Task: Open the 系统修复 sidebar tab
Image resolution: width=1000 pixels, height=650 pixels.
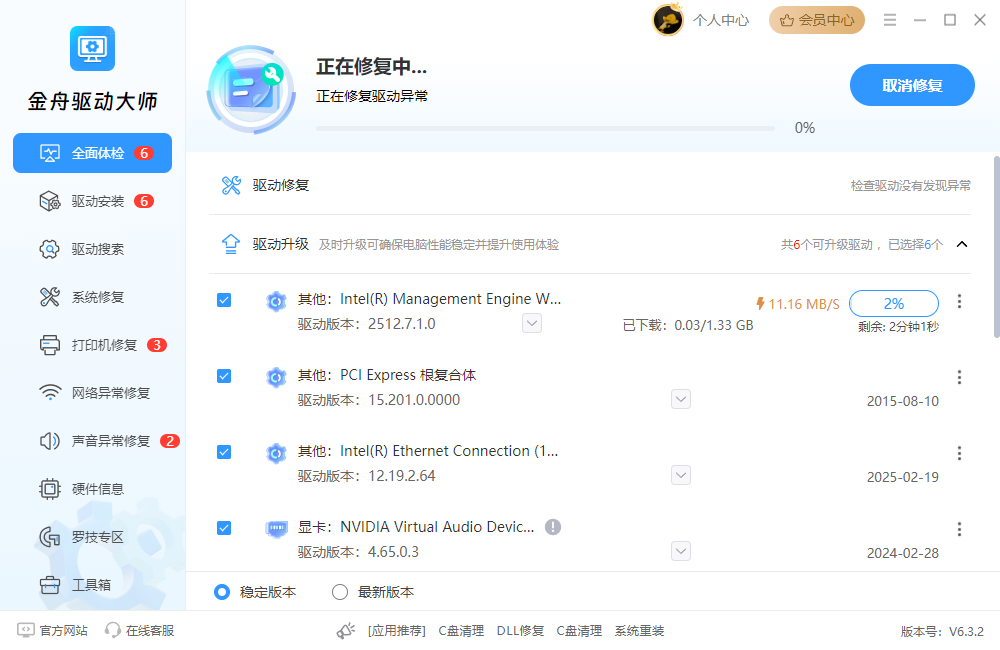Action: (x=92, y=297)
